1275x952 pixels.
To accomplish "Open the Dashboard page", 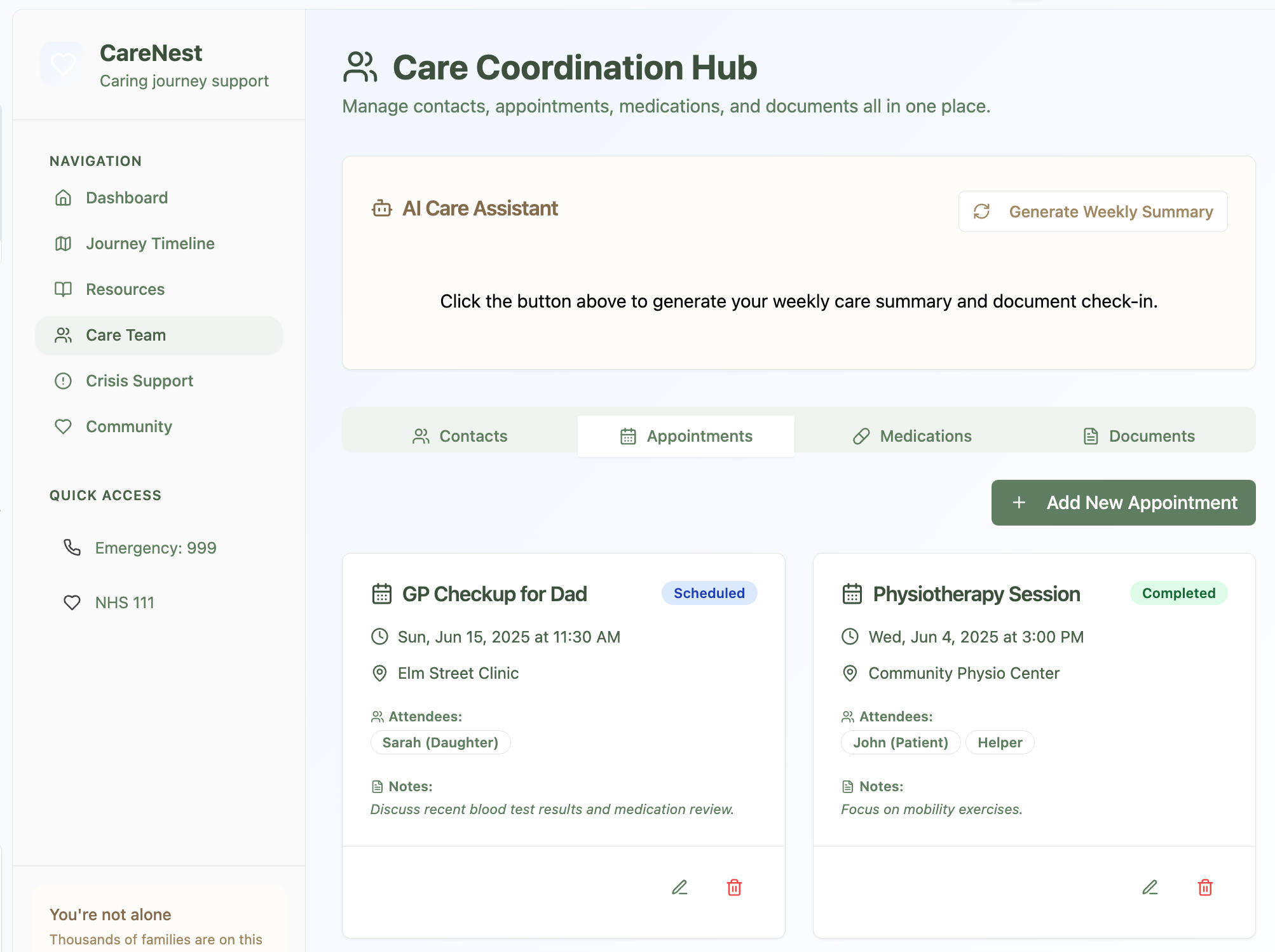I will [x=126, y=198].
